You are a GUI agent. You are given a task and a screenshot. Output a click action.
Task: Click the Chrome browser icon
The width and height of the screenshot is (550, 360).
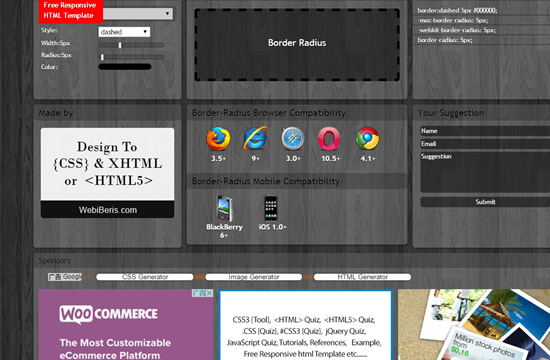367,139
